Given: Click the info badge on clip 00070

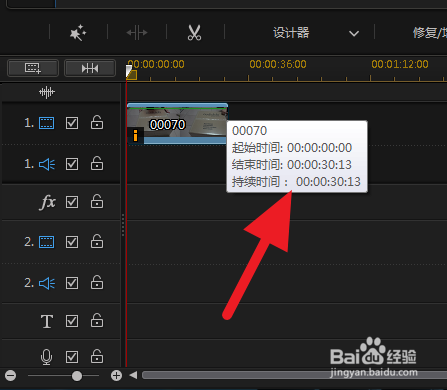Looking at the screenshot, I should [135, 135].
